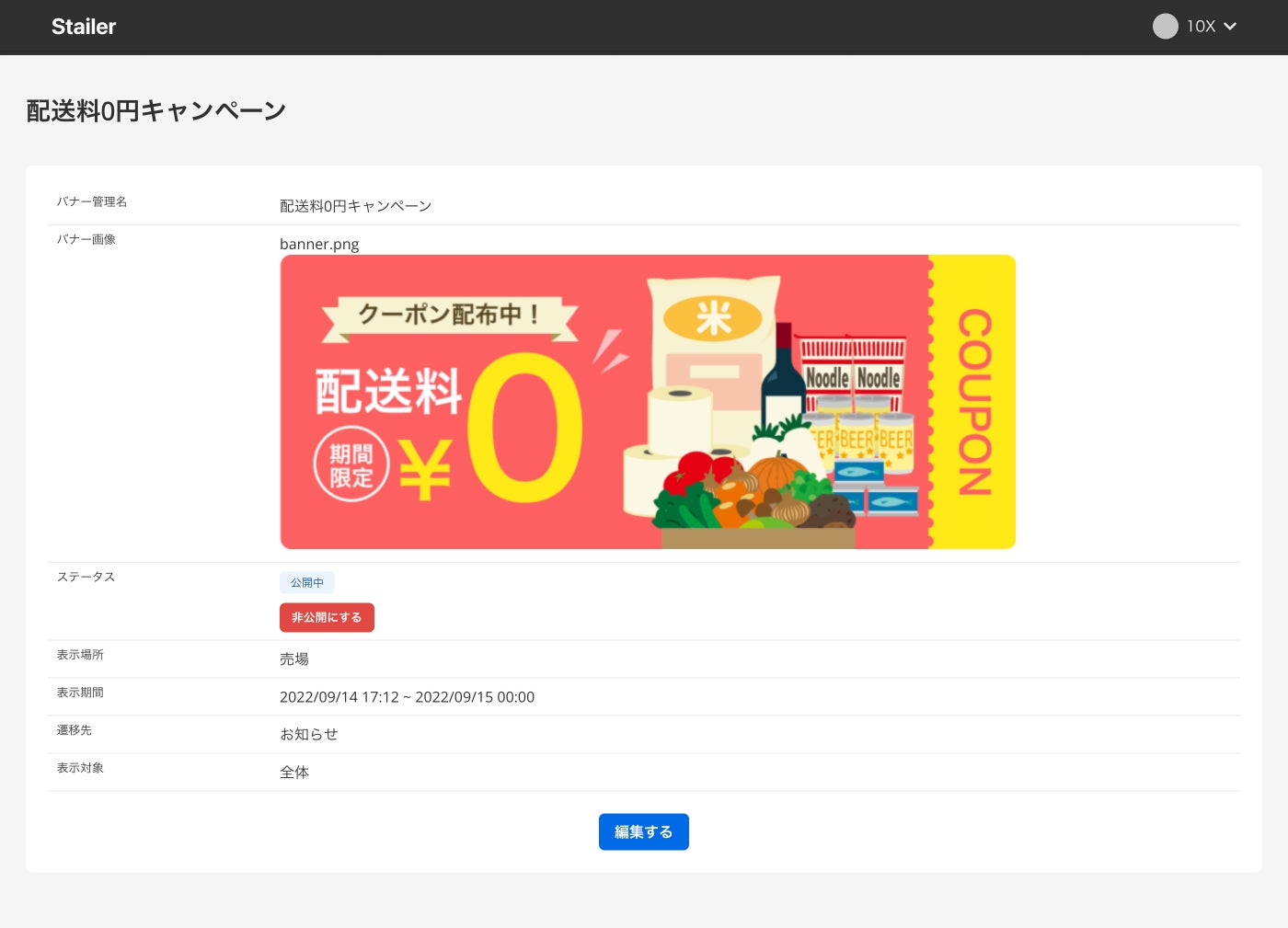Image resolution: width=1288 pixels, height=928 pixels.
Task: Click the 編集する button
Action: (644, 831)
